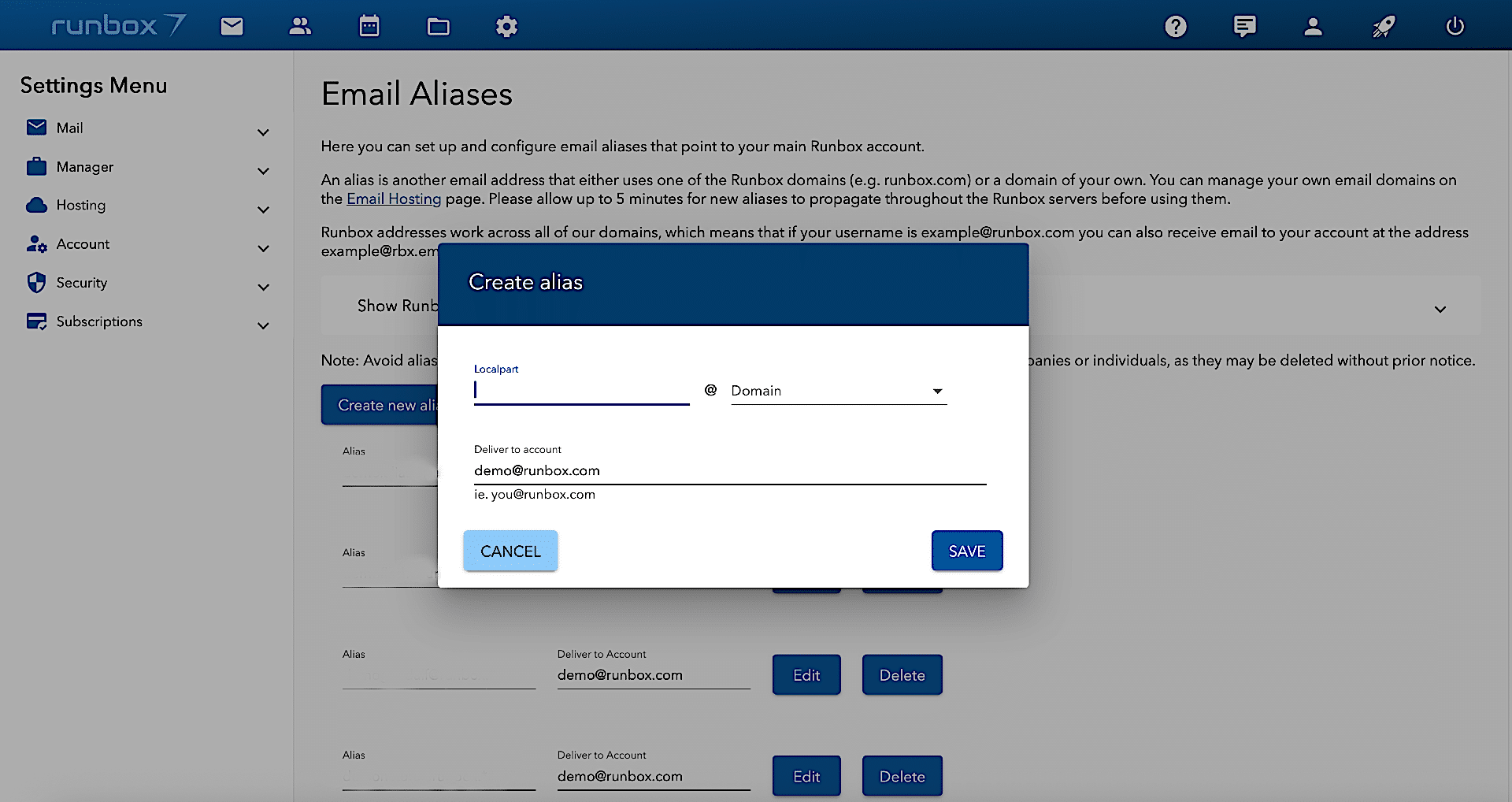Click the power logout icon
Screen dimensions: 1512x802
click(1455, 27)
